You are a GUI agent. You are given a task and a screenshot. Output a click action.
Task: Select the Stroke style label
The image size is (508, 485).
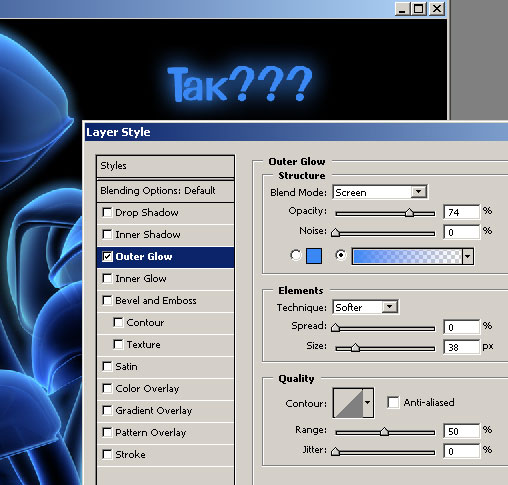tap(130, 454)
